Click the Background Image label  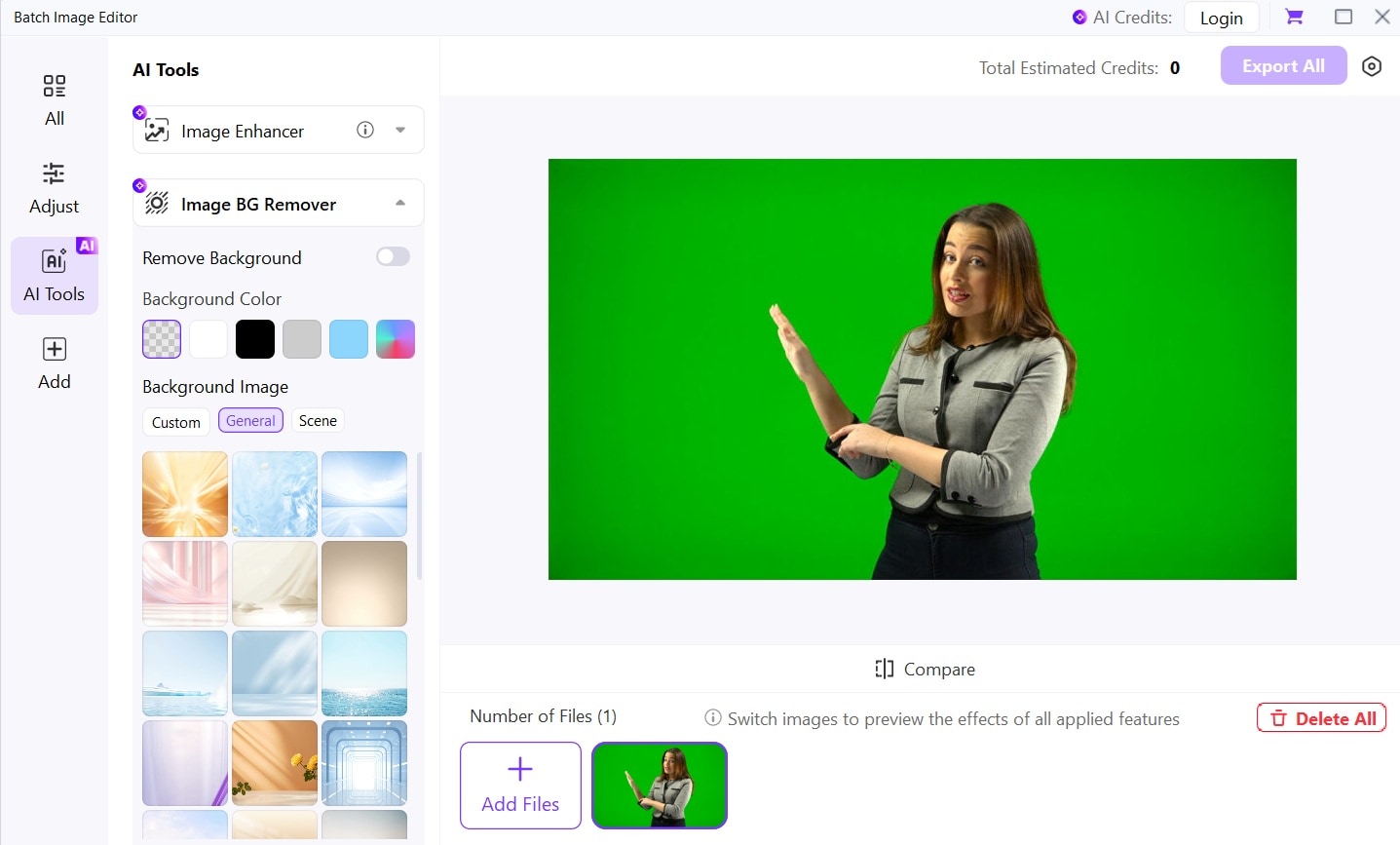click(x=215, y=387)
